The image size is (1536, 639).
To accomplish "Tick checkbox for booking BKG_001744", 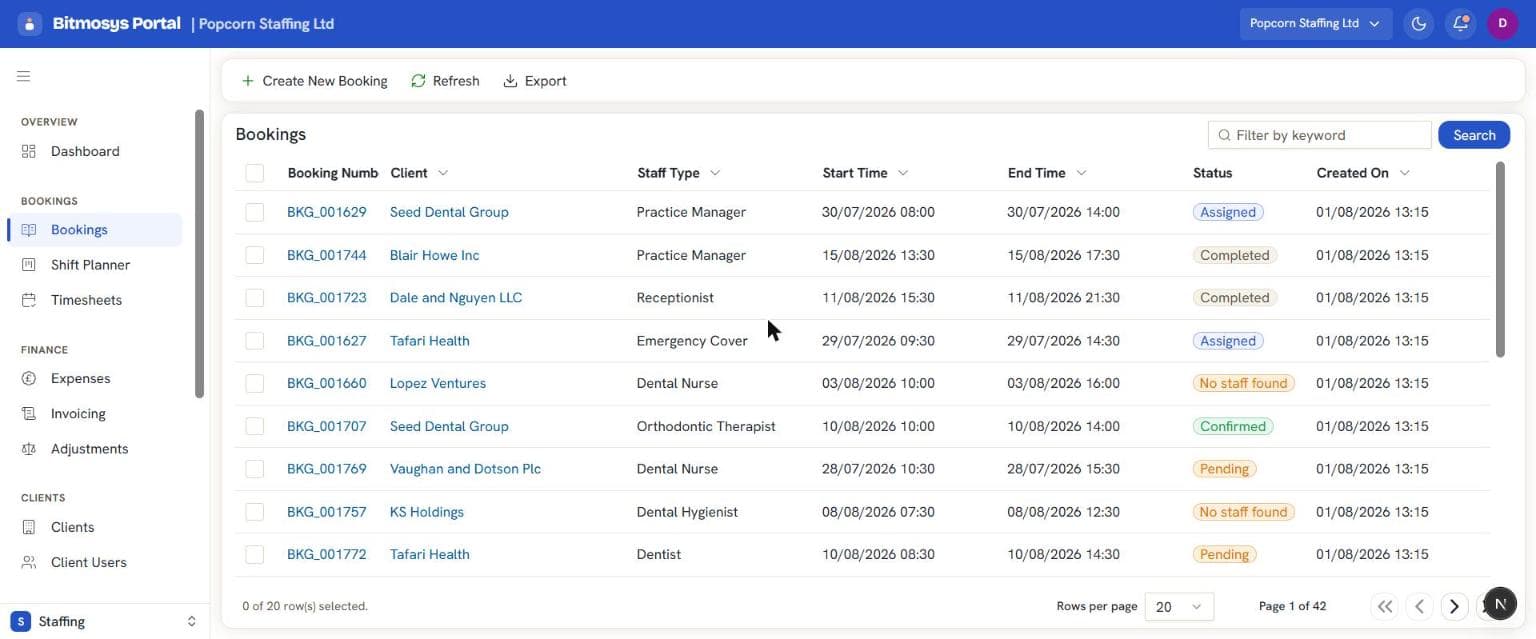I will coord(255,255).
